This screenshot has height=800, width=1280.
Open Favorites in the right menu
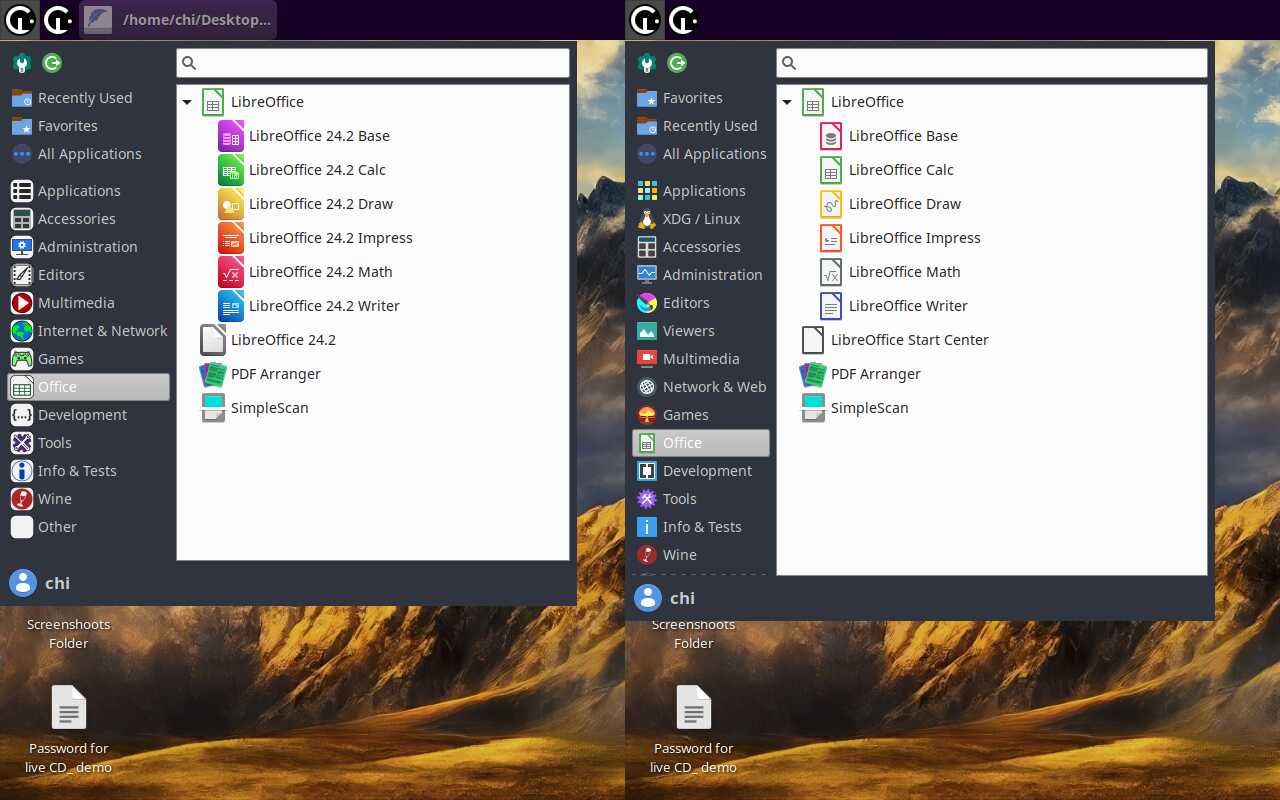pos(701,98)
